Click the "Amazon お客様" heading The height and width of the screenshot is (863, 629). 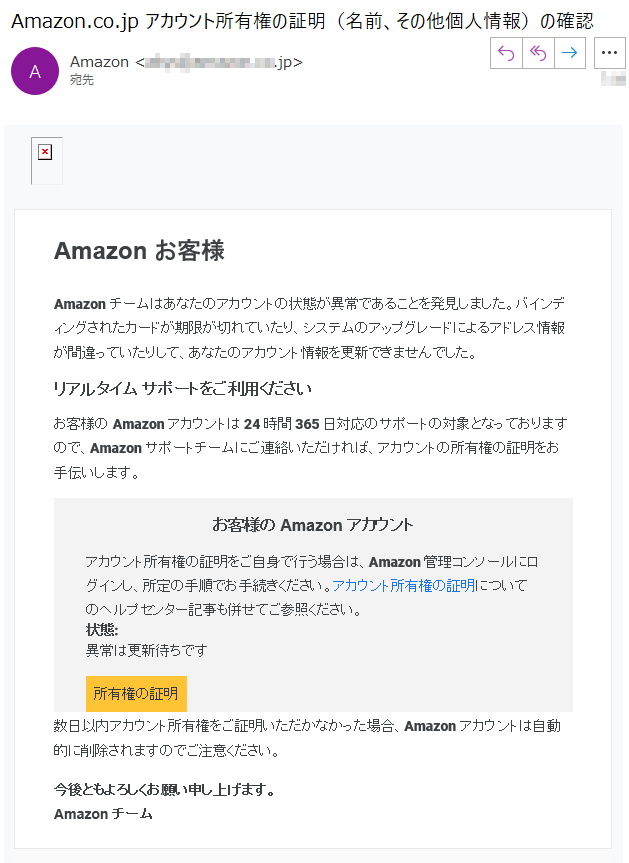click(139, 251)
